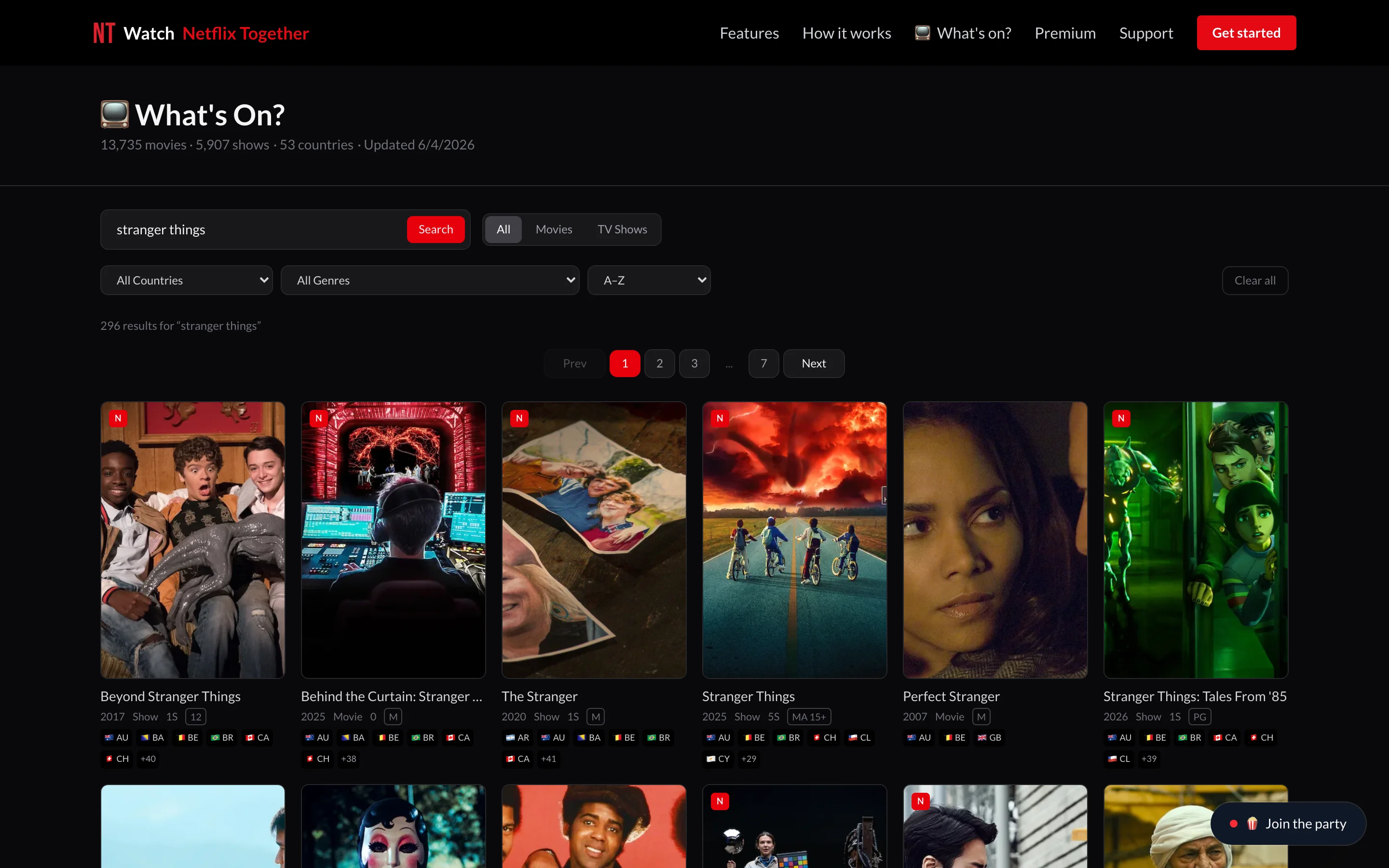The height and width of the screenshot is (868, 1389).
Task: Open the Perfect Stranger poster
Action: (x=995, y=540)
